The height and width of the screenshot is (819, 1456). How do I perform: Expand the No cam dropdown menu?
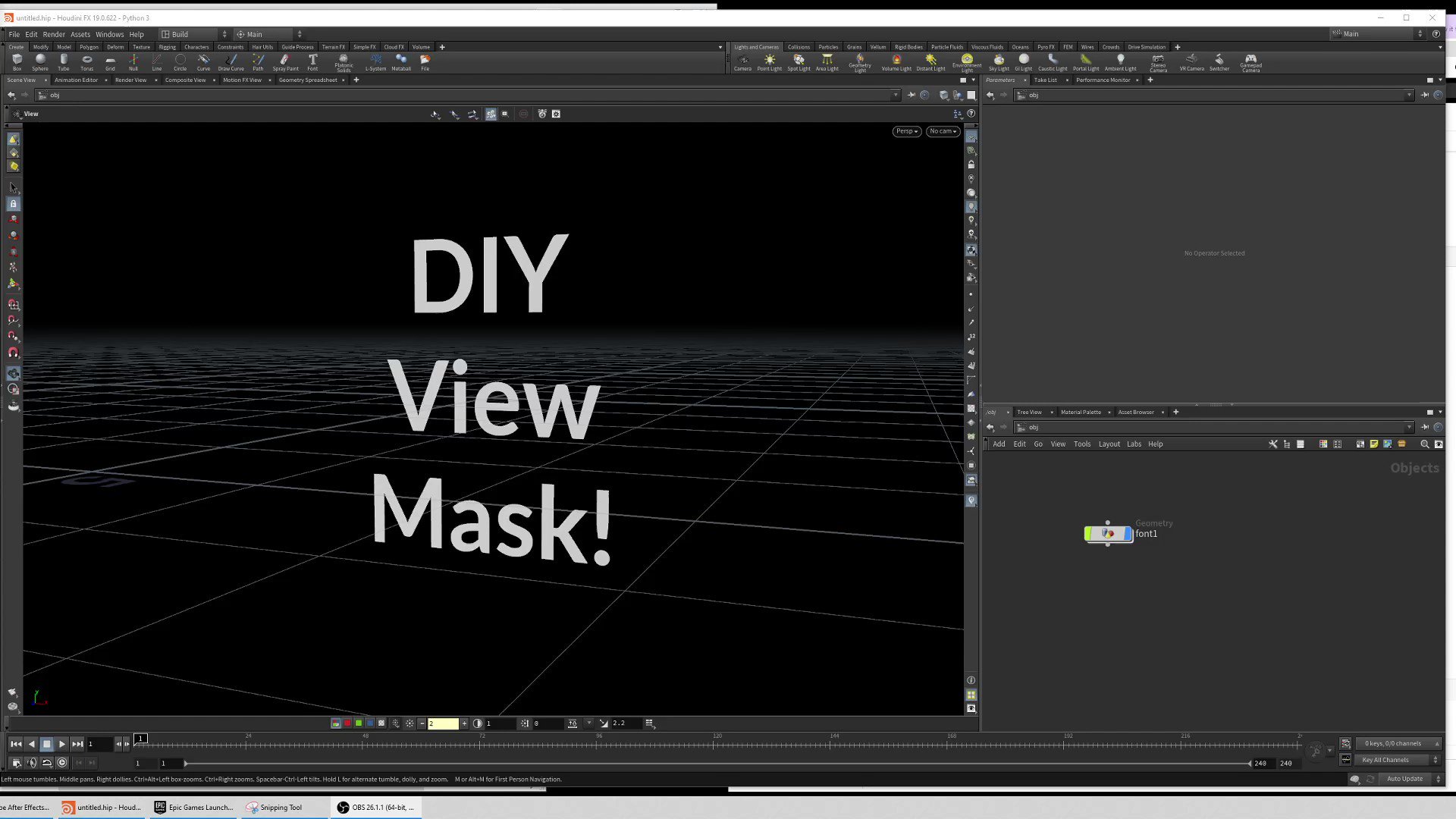point(942,131)
